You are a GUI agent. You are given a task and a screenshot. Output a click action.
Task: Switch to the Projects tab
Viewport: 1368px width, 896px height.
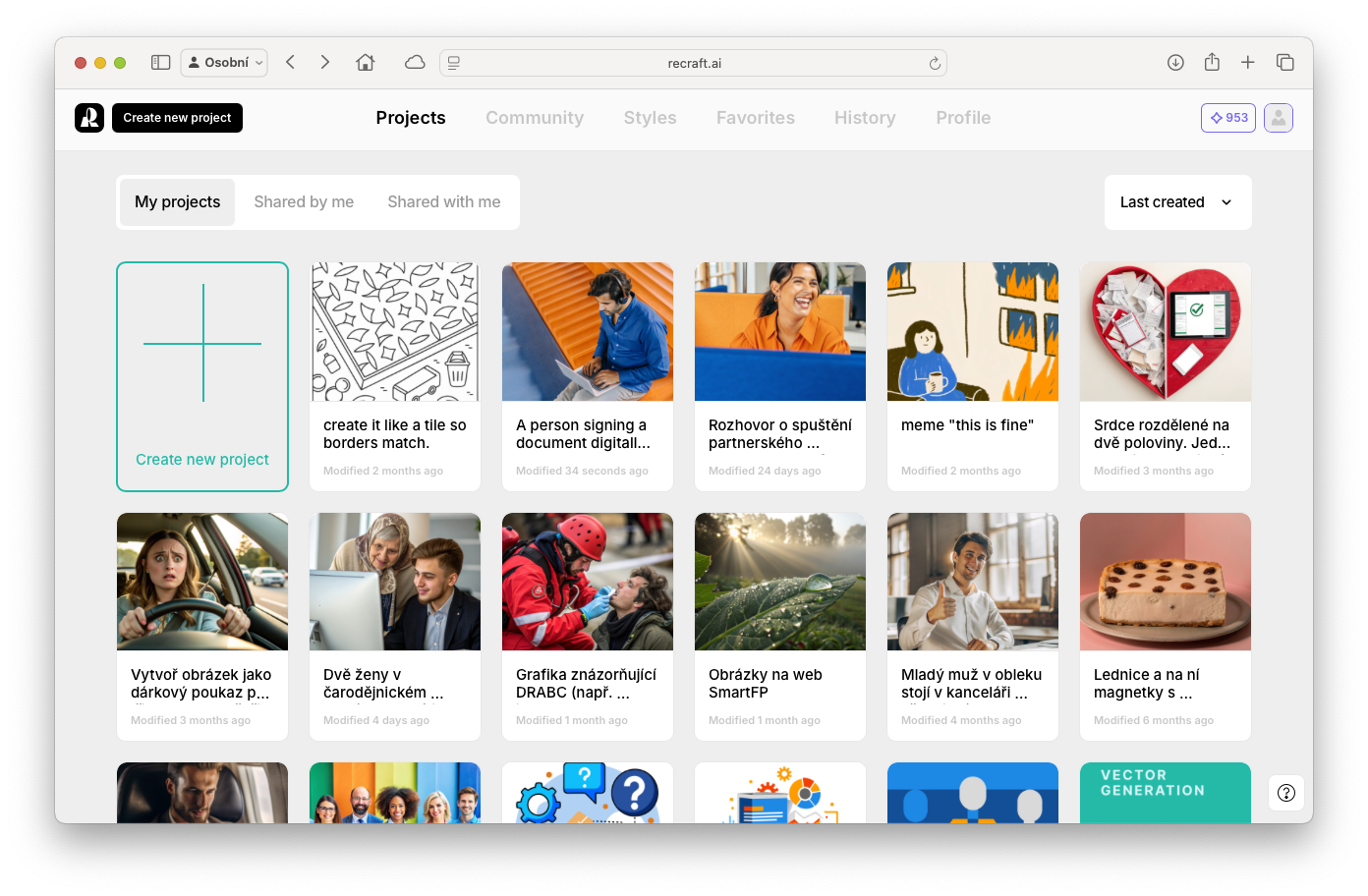pos(411,118)
